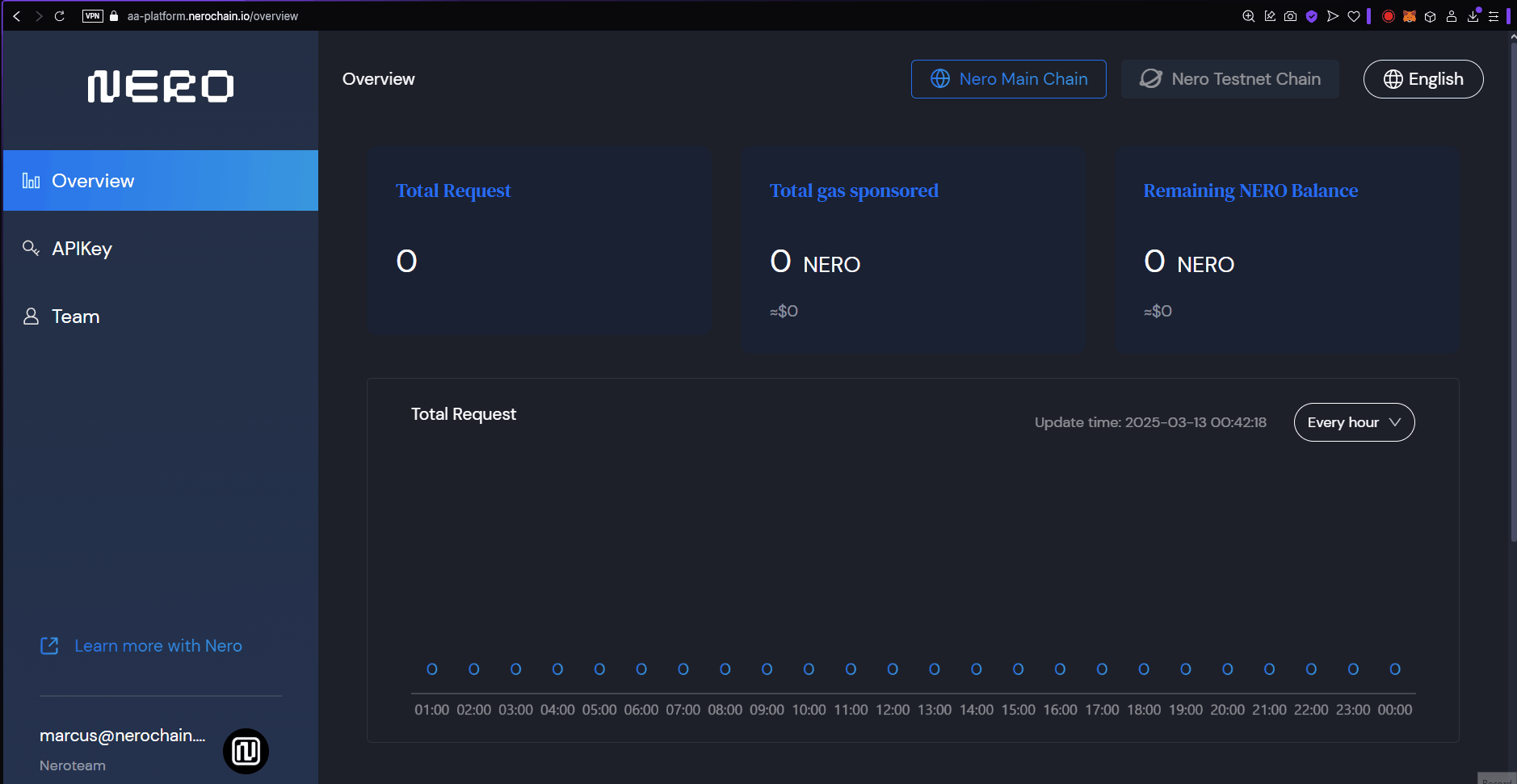This screenshot has height=784, width=1517.
Task: Click the Nero round avatar logo
Action: point(246,752)
